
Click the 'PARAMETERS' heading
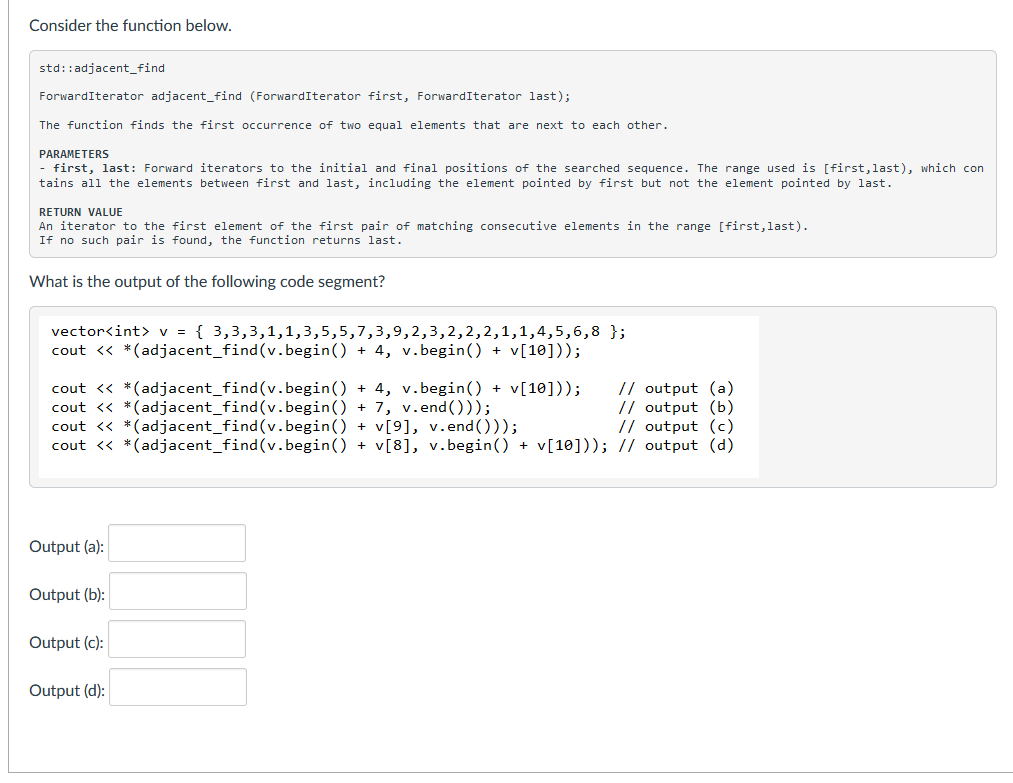pyautogui.click(x=74, y=154)
